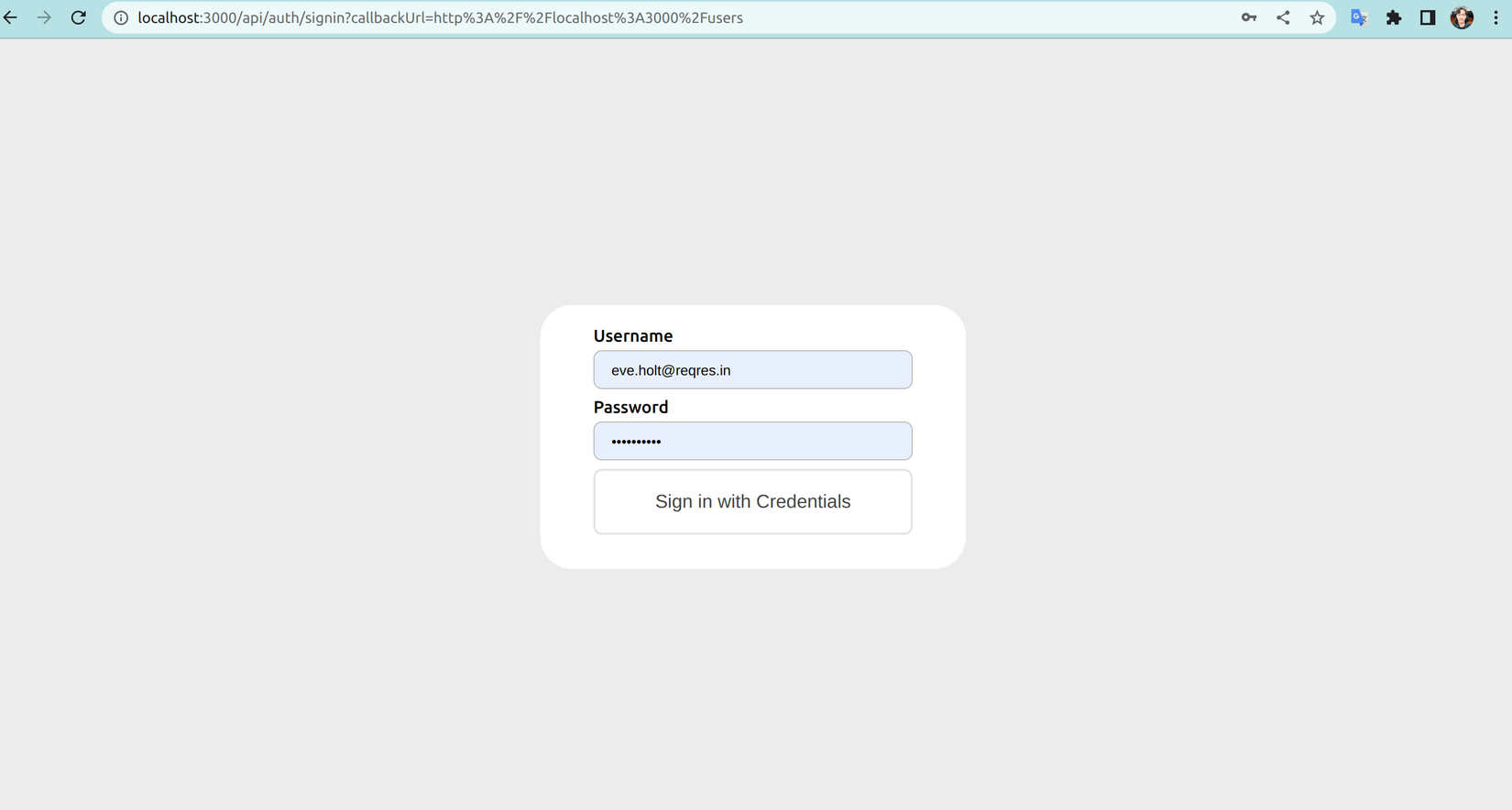Go forward to the next page

[44, 17]
